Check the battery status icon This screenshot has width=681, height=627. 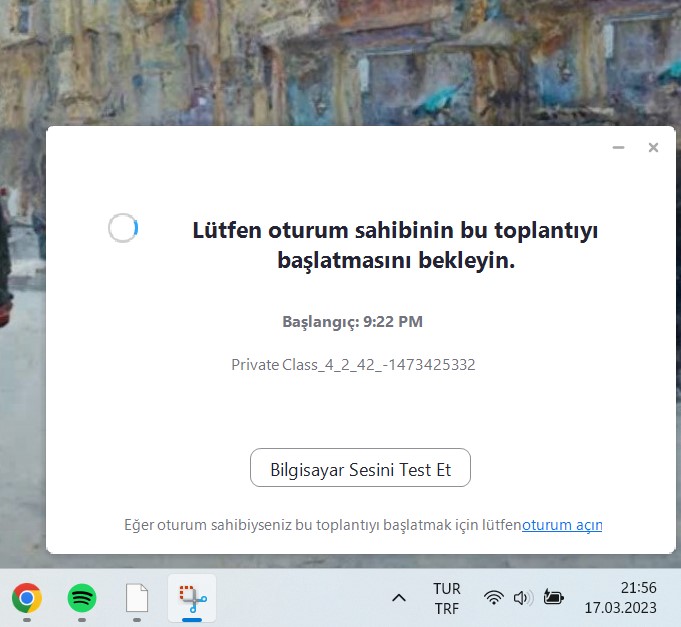(553, 597)
